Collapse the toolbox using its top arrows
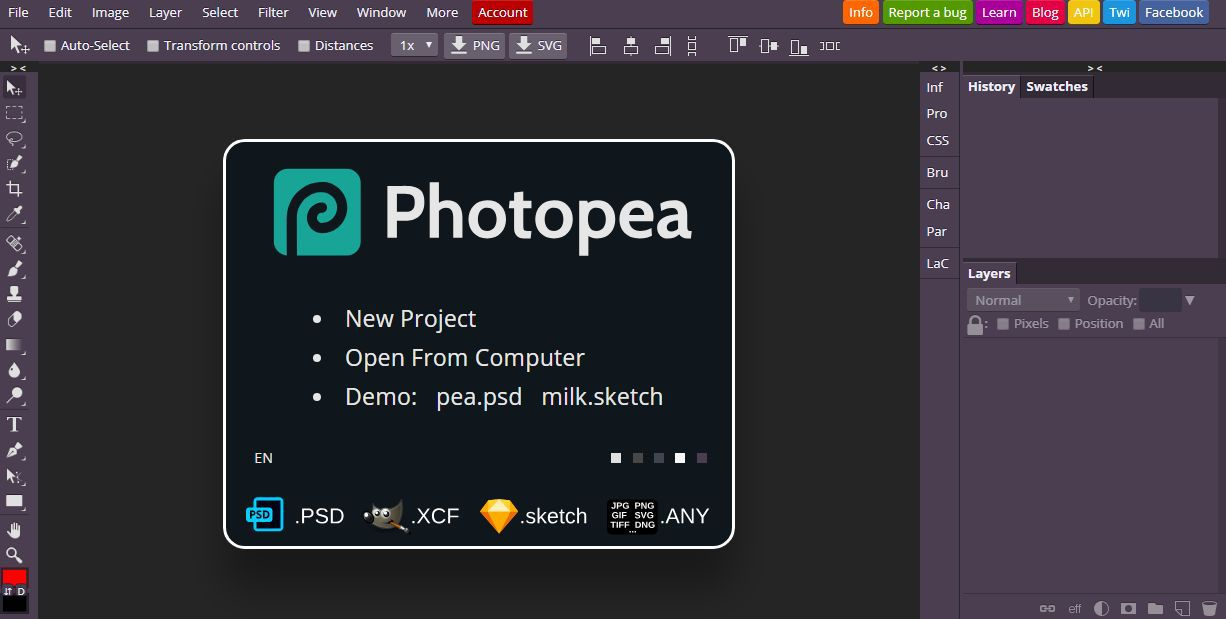Image resolution: width=1226 pixels, height=619 pixels. (18, 68)
